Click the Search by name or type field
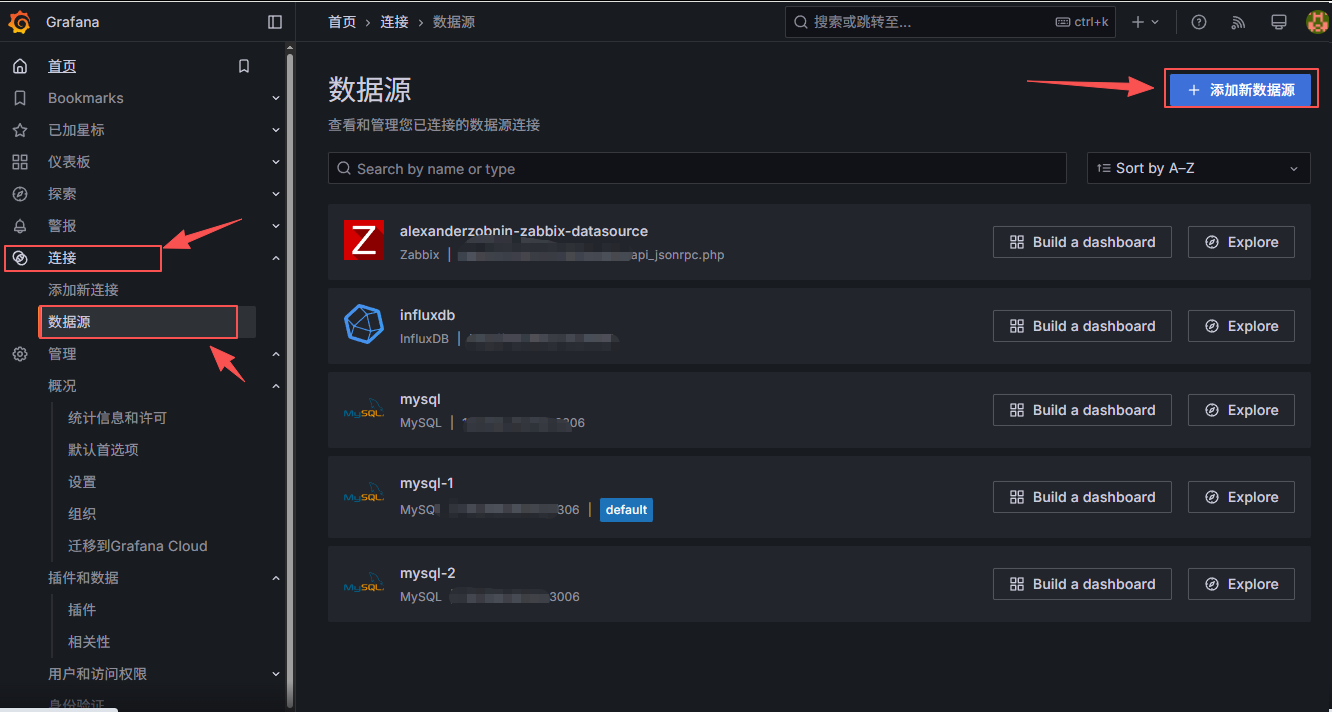The image size is (1332, 712). 697,167
